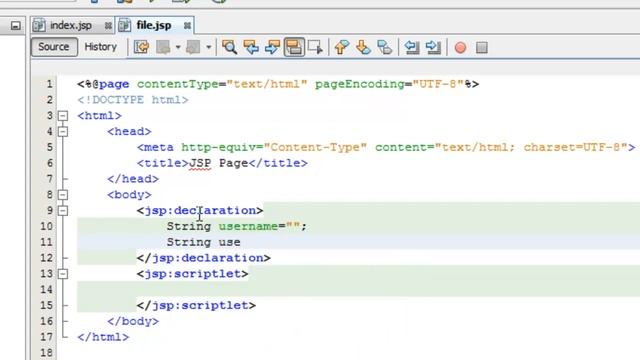
Task: Click the empty scriptlet line 14
Action: point(358,289)
